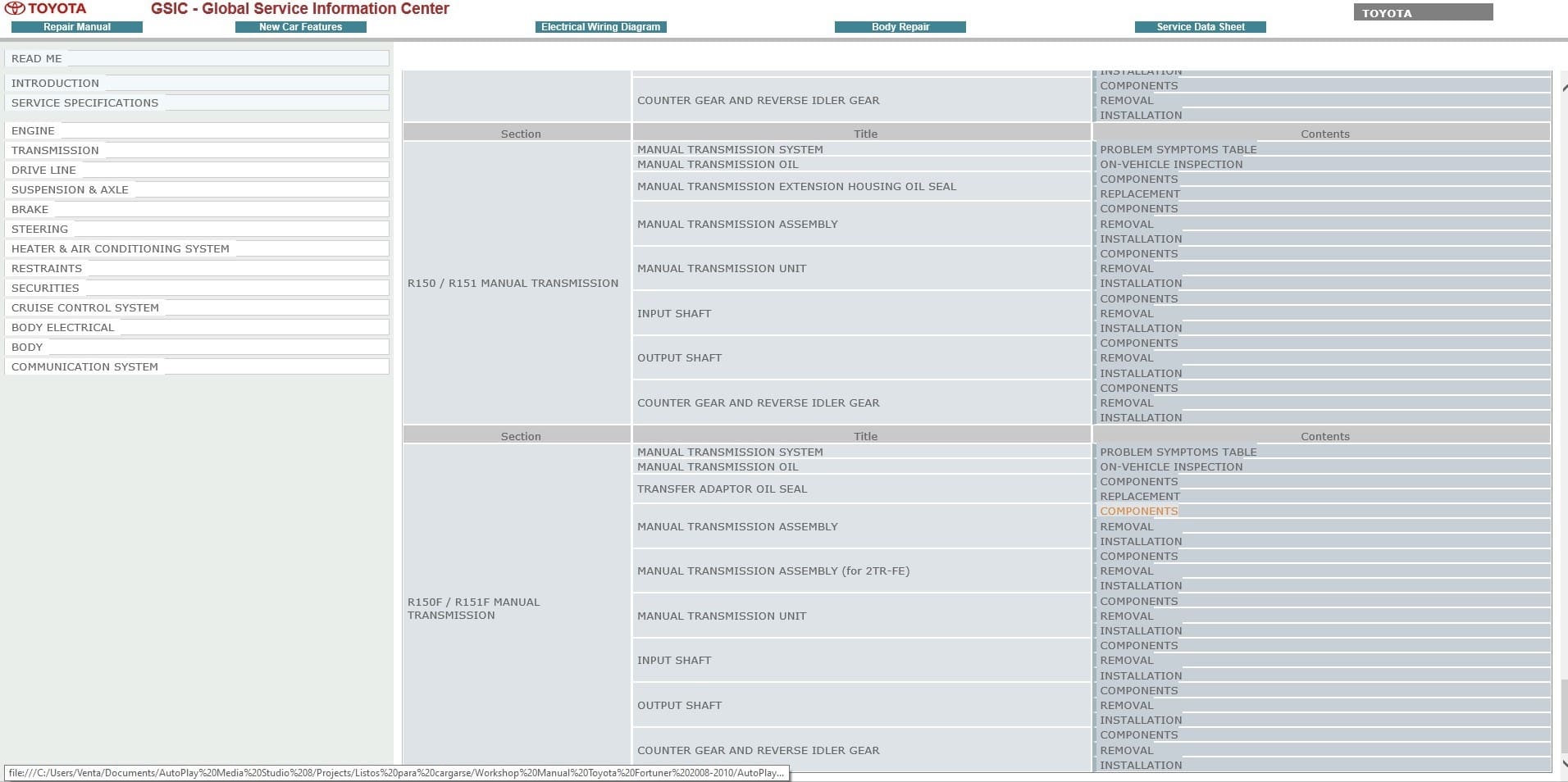Image resolution: width=1568 pixels, height=782 pixels.
Task: Open COMMUNICATION SYSTEM in the sidebar
Action: 197,366
